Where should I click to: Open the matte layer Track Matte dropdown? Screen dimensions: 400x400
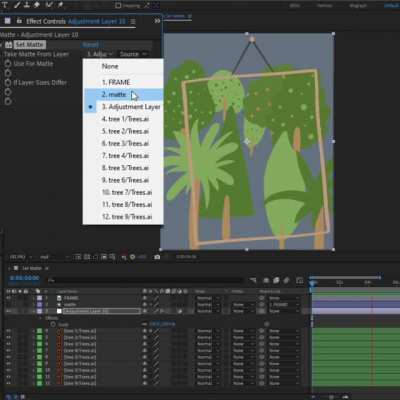[242, 305]
